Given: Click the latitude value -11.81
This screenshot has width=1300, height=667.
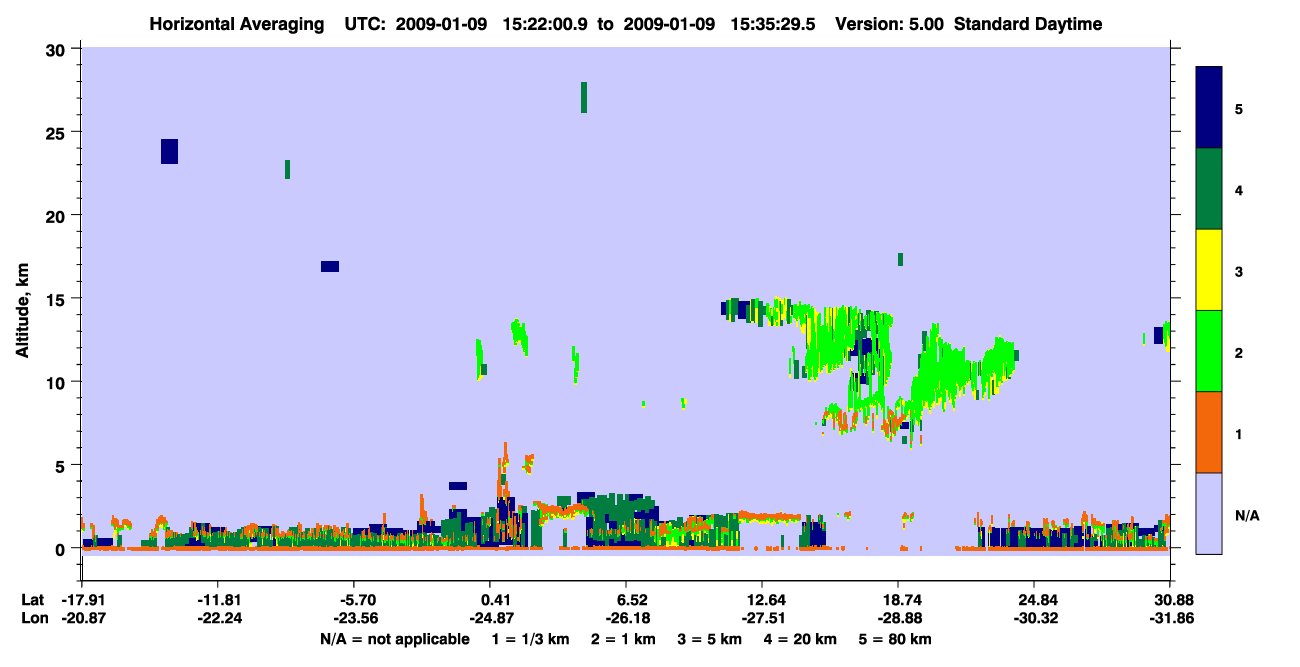Looking at the screenshot, I should point(218,600).
